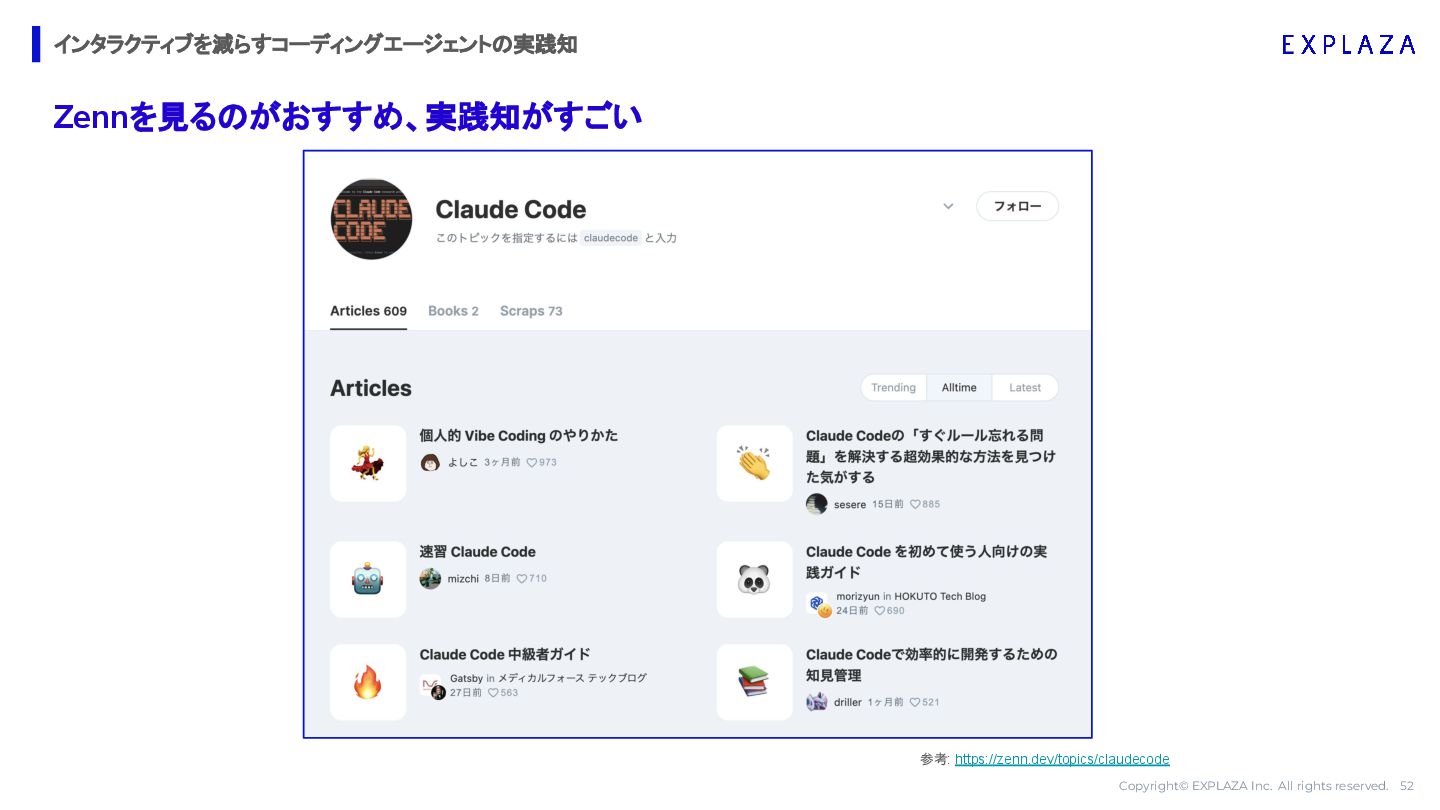Viewport: 1440px width, 810px height.
Task: Open the zenn.dev/topics/claudecode reference link
Action: click(1062, 760)
